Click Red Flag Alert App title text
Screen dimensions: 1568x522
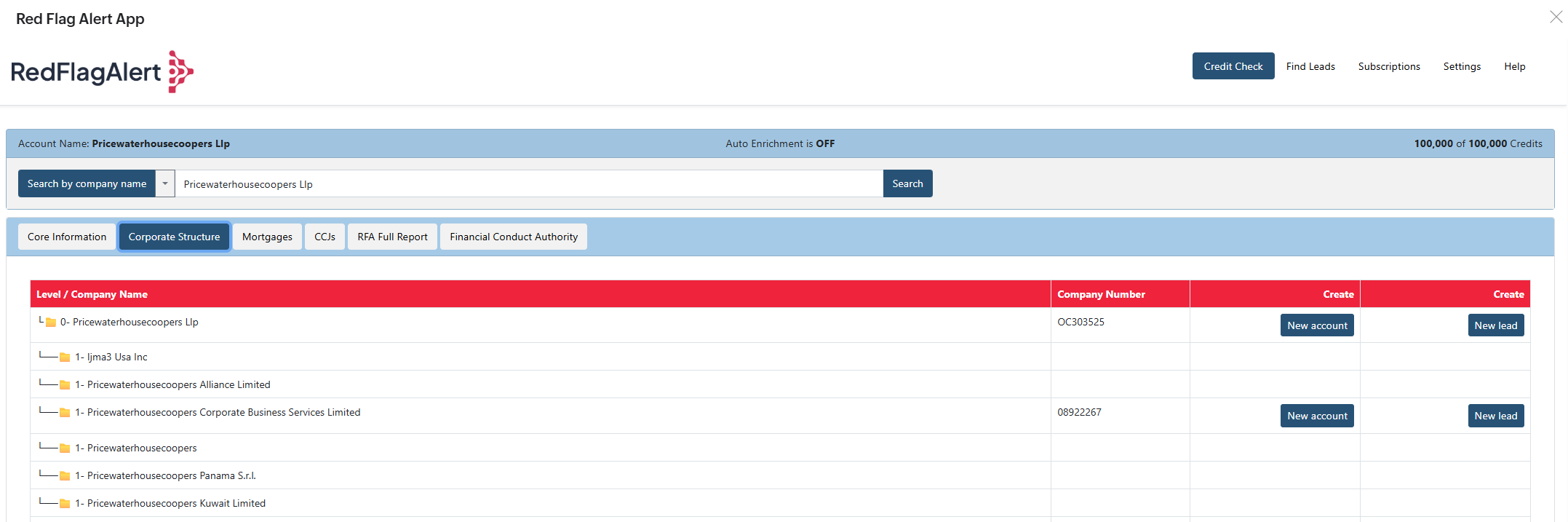[x=80, y=19]
